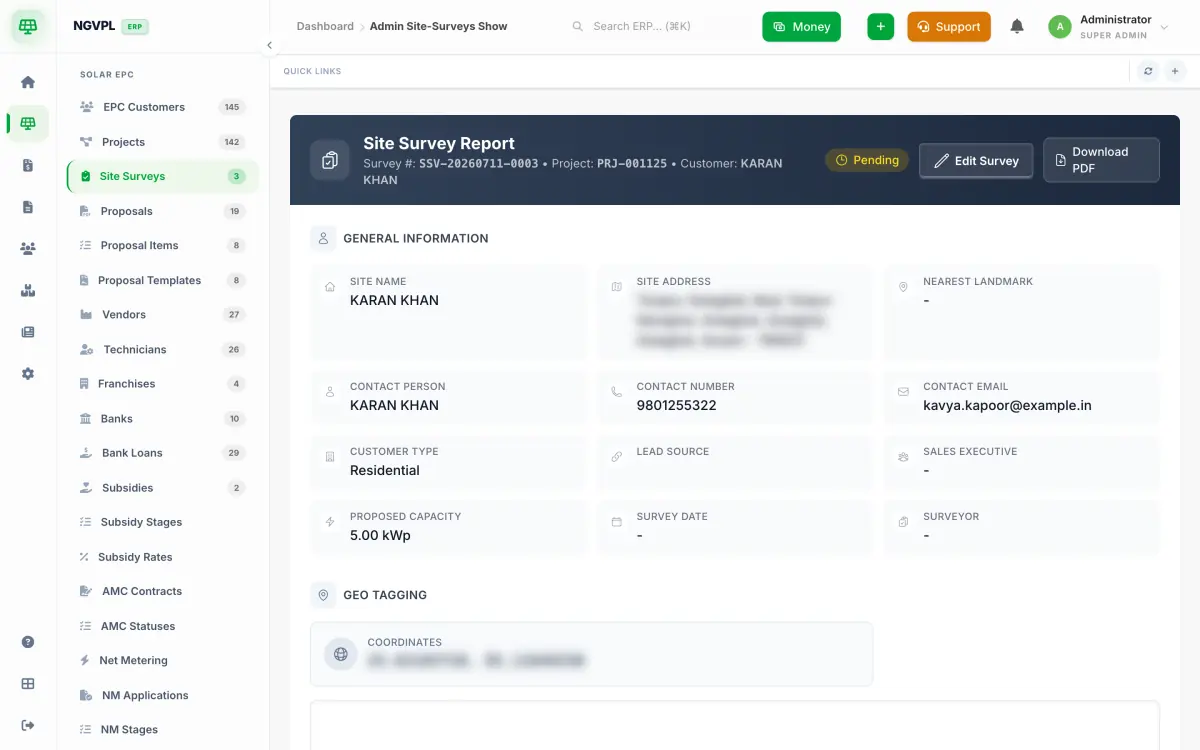The image size is (1200, 750).
Task: Click the notifications bell icon
Action: pyautogui.click(x=1017, y=27)
